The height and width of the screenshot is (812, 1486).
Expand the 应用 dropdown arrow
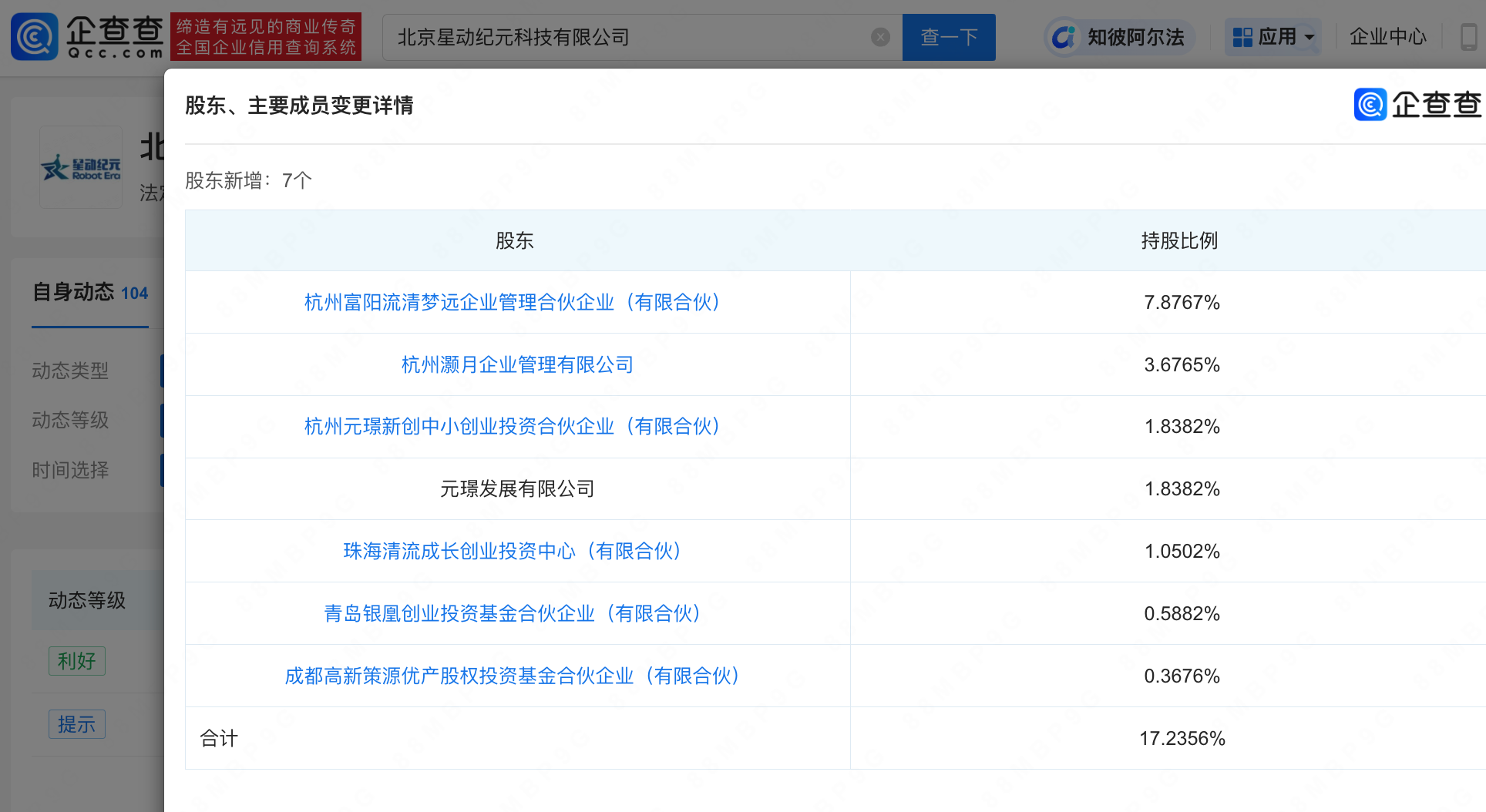(1309, 37)
